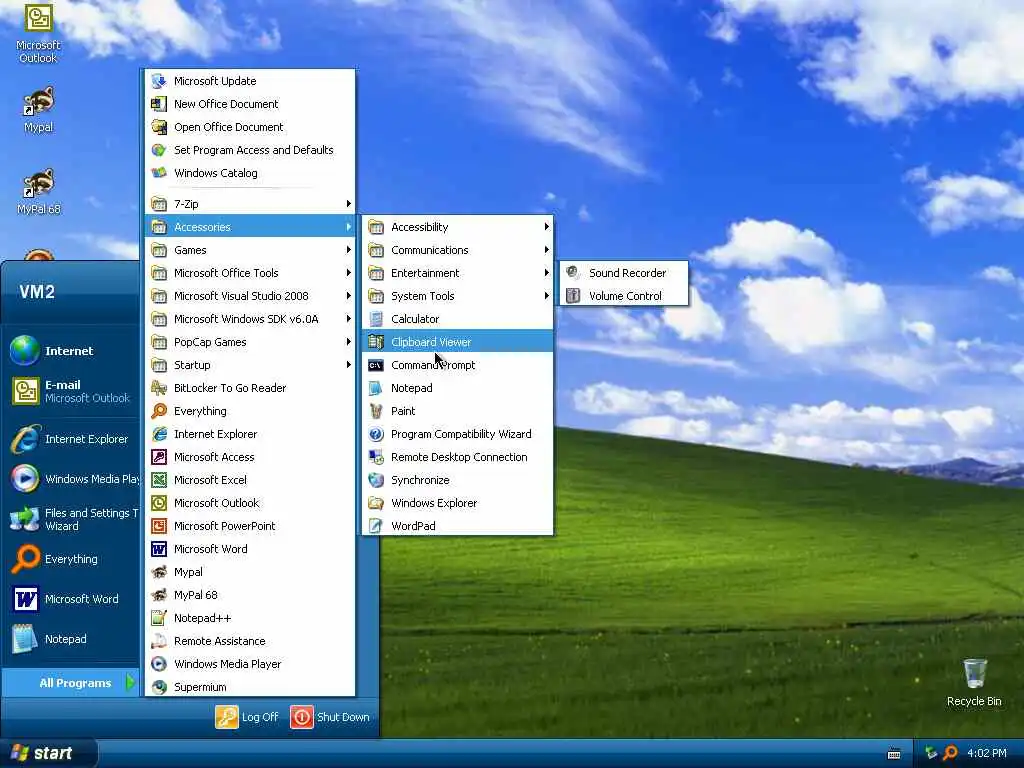Click the Microsoft PowerPoint icon
The width and height of the screenshot is (1024, 768).
click(159, 526)
